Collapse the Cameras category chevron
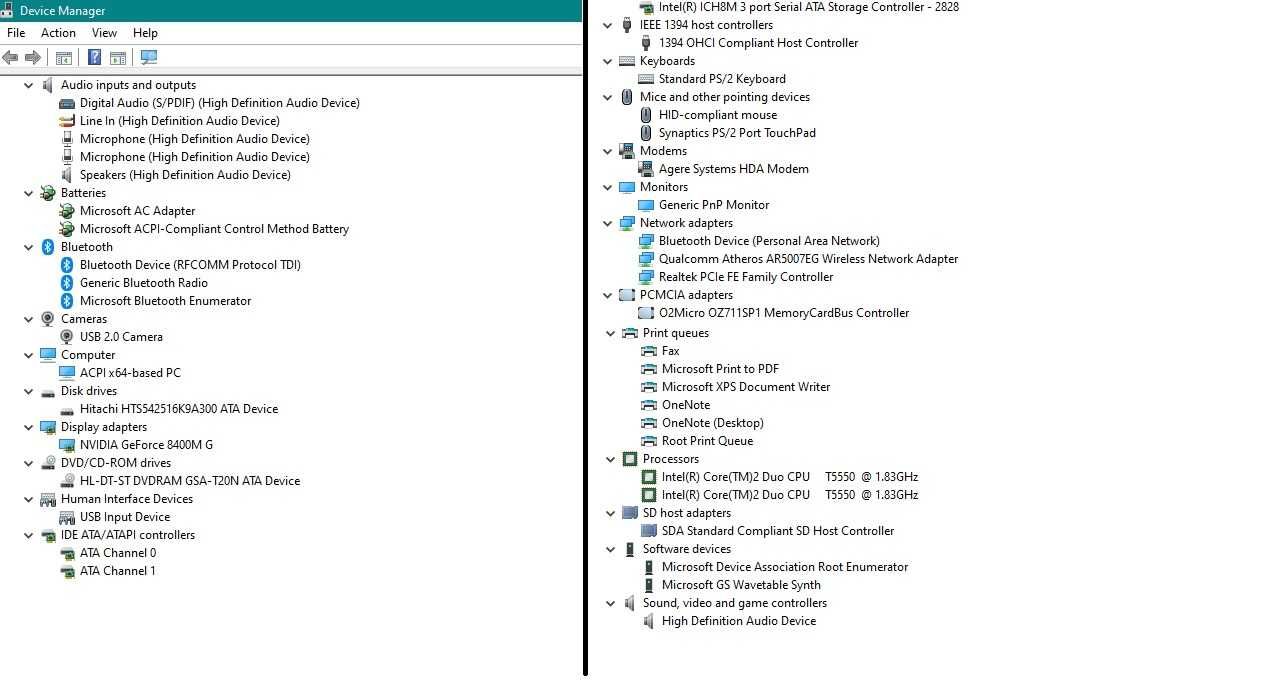Image resolution: width=1269 pixels, height=688 pixels. pyautogui.click(x=28, y=319)
